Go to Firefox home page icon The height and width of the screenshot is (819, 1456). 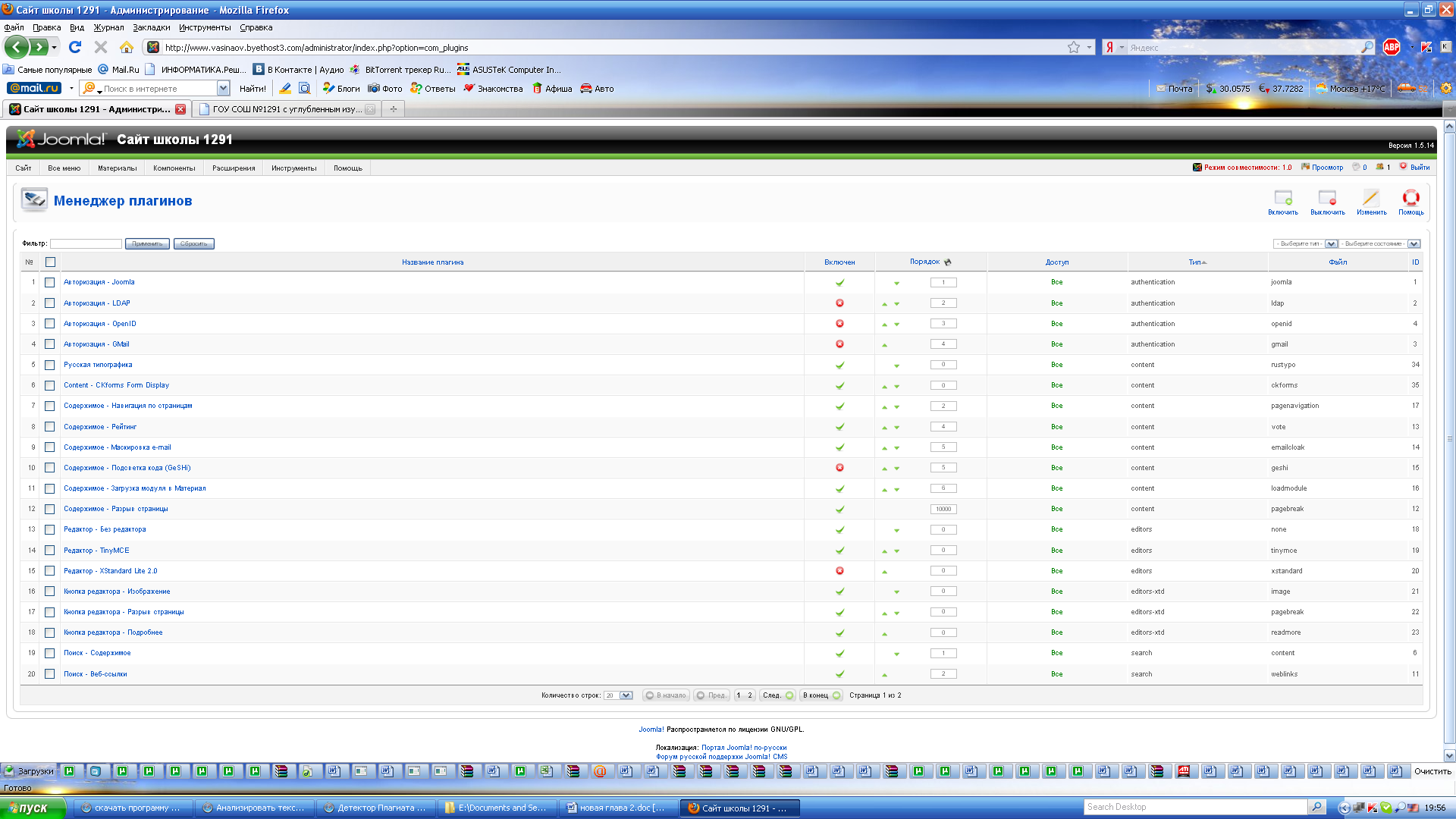[x=127, y=47]
